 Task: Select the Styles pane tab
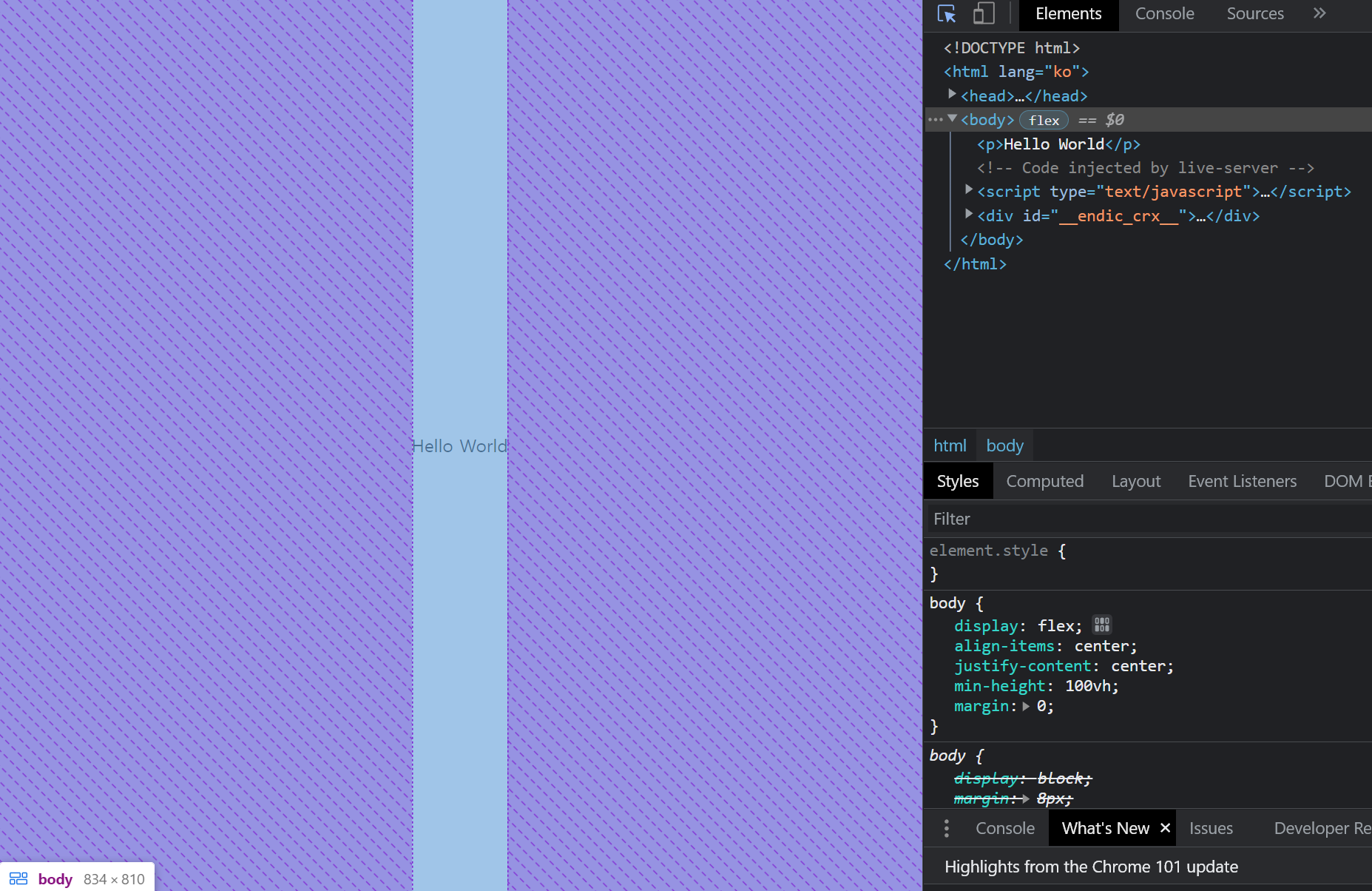point(958,481)
